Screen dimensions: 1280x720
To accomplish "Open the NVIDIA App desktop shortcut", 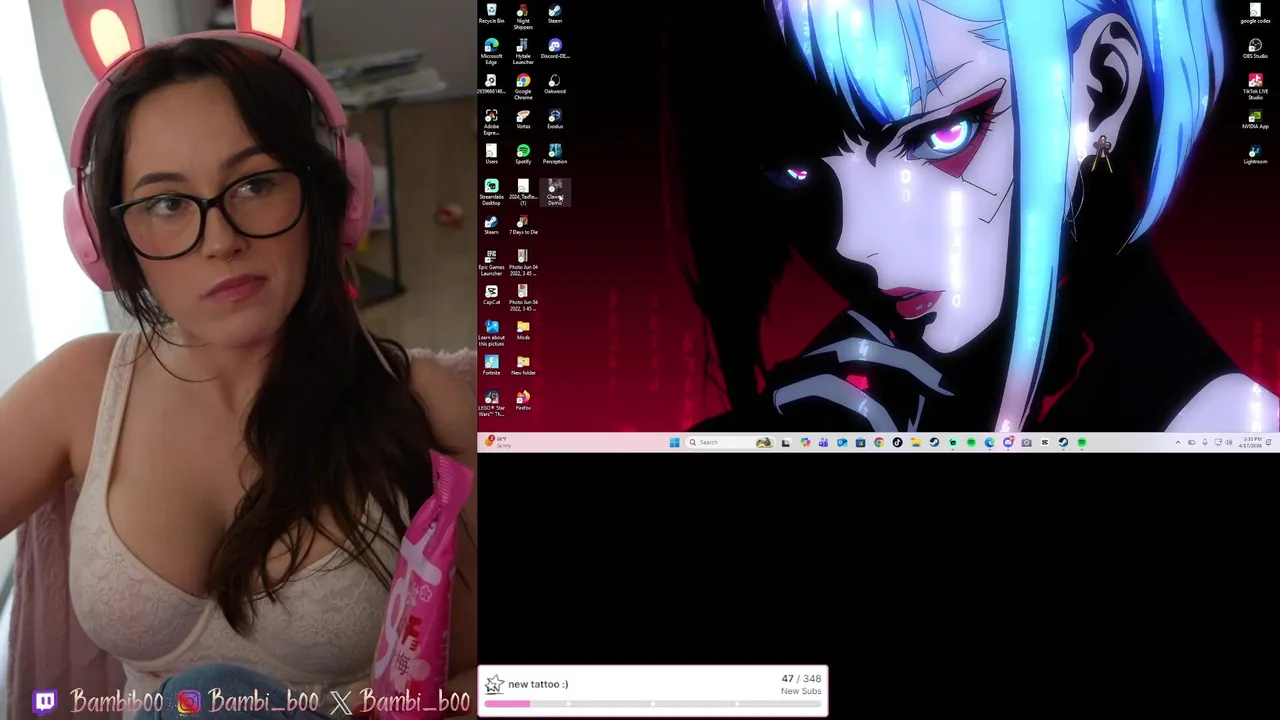I will click(x=1255, y=119).
